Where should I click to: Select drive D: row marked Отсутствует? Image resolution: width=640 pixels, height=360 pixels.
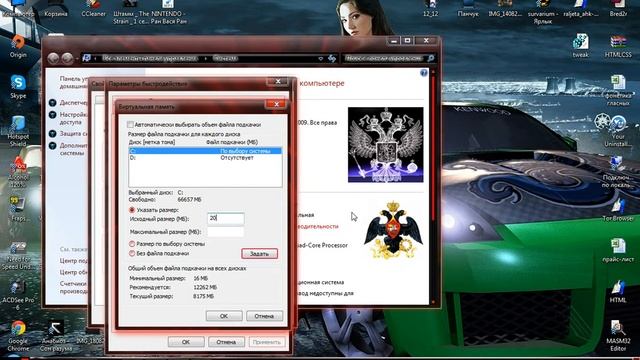coord(205,158)
